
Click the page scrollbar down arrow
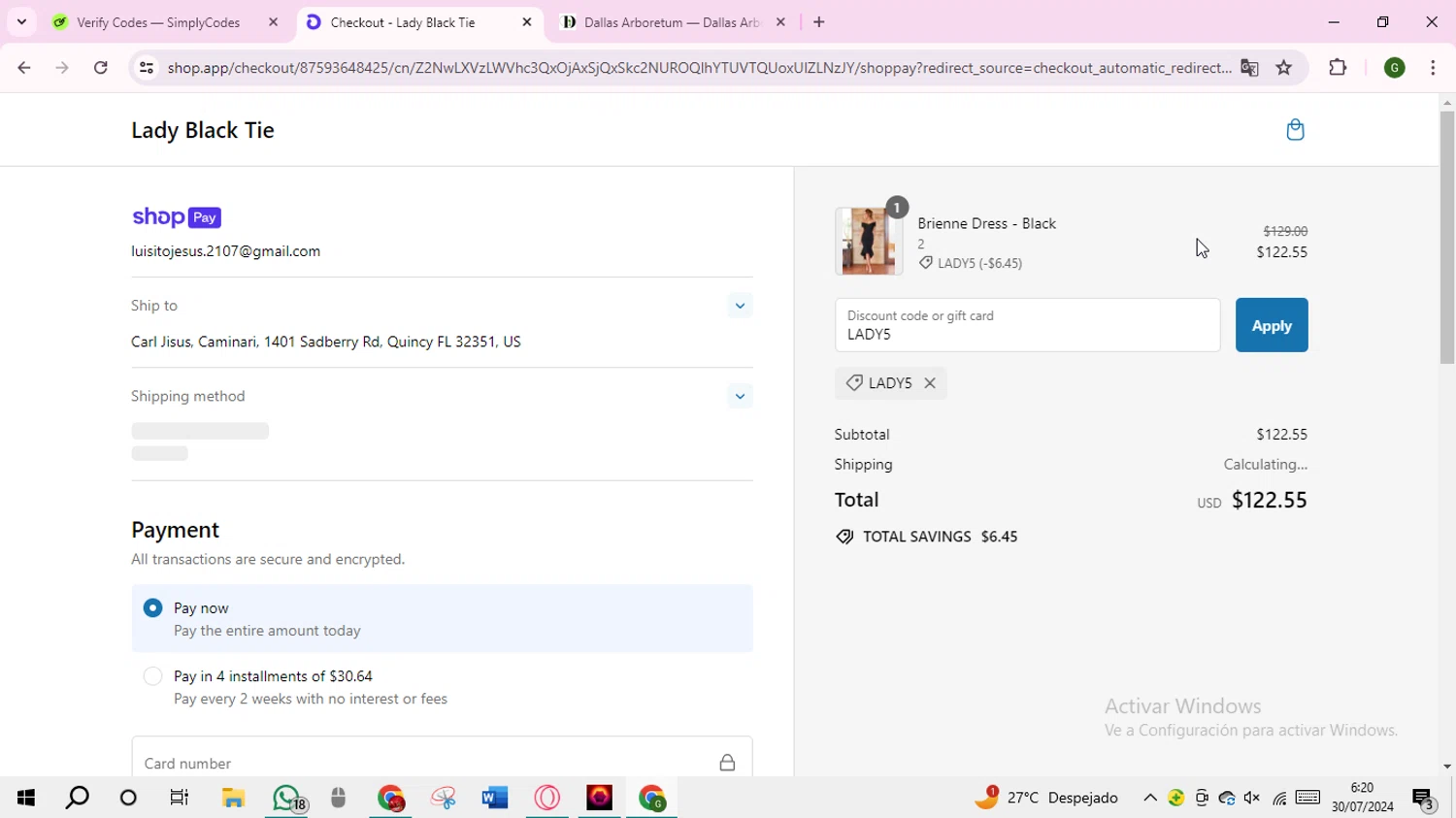tap(1447, 767)
